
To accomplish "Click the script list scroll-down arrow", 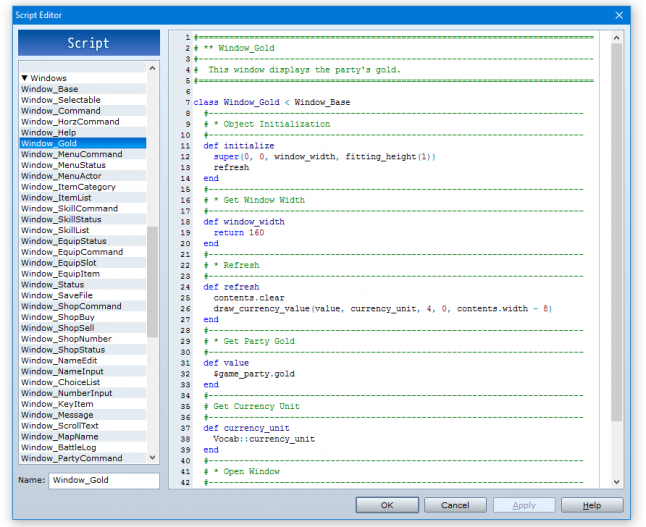I will 153,457.
